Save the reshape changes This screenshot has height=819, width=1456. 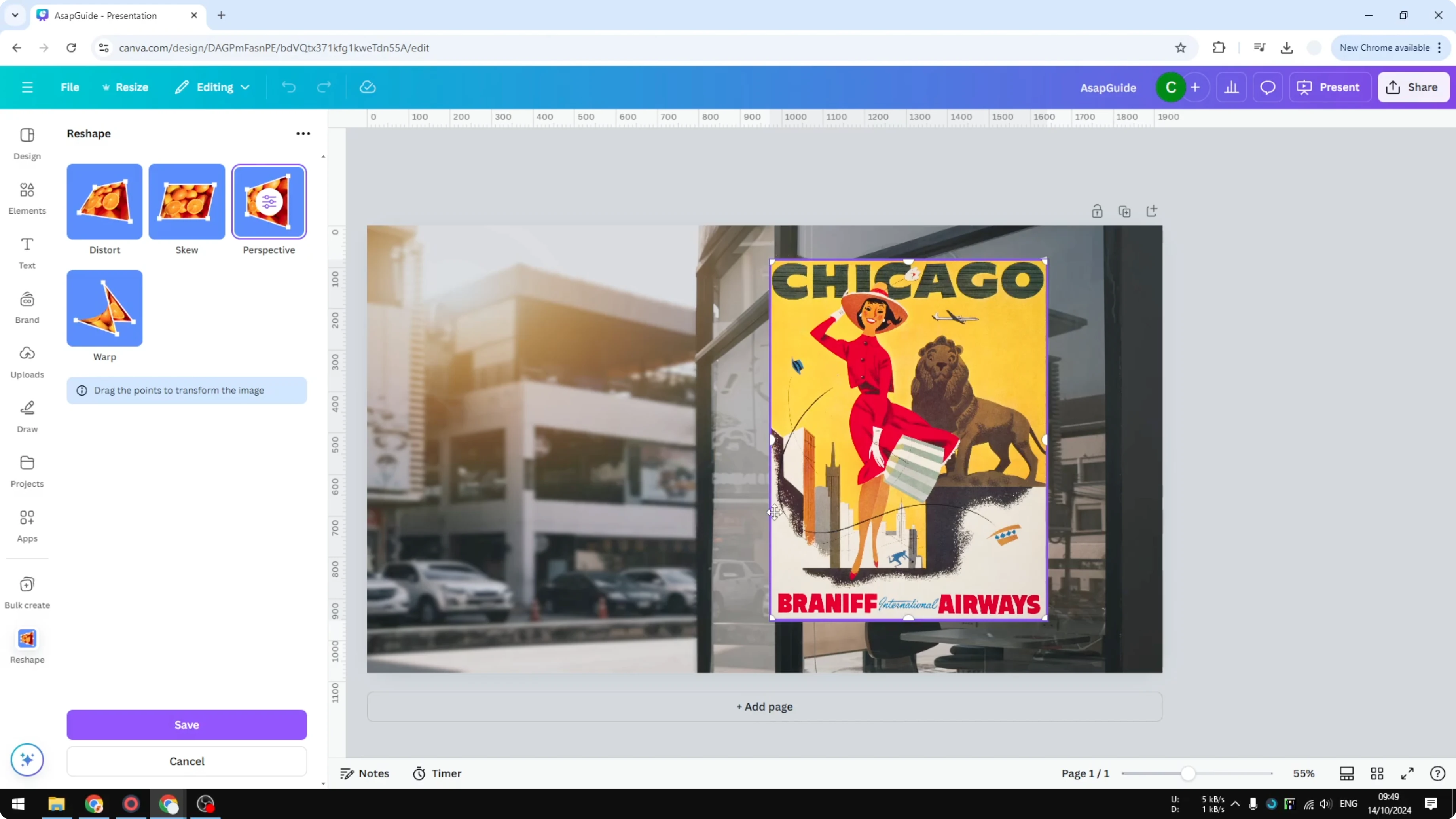[186, 725]
